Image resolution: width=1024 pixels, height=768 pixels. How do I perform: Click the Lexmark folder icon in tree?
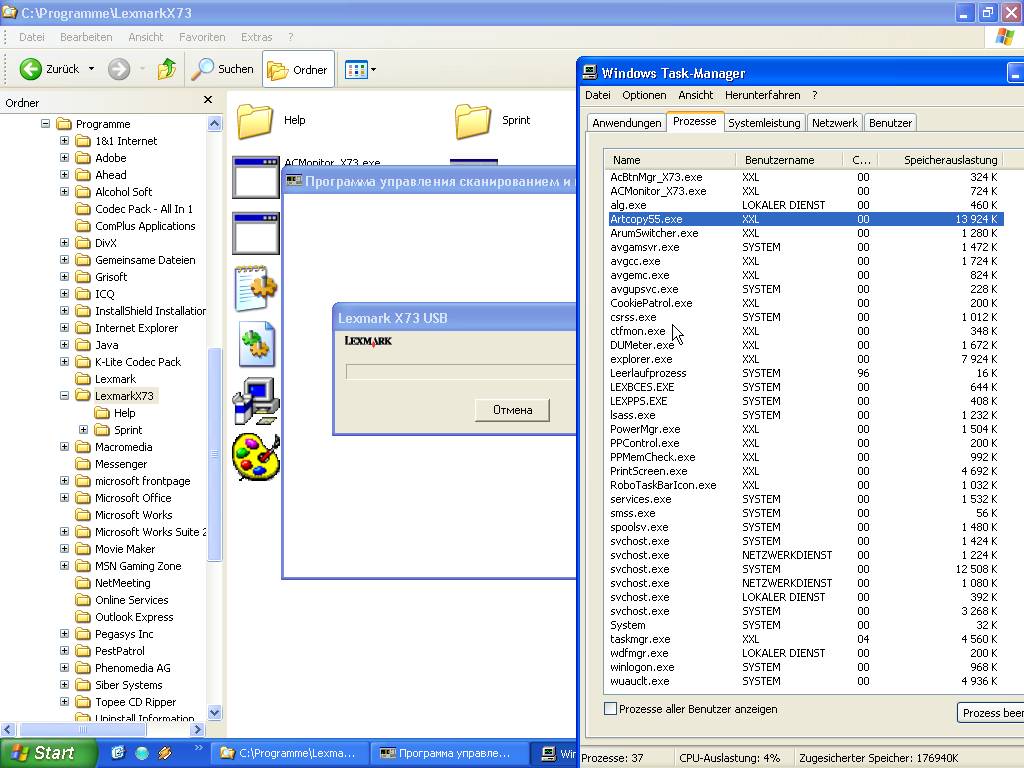click(x=83, y=379)
